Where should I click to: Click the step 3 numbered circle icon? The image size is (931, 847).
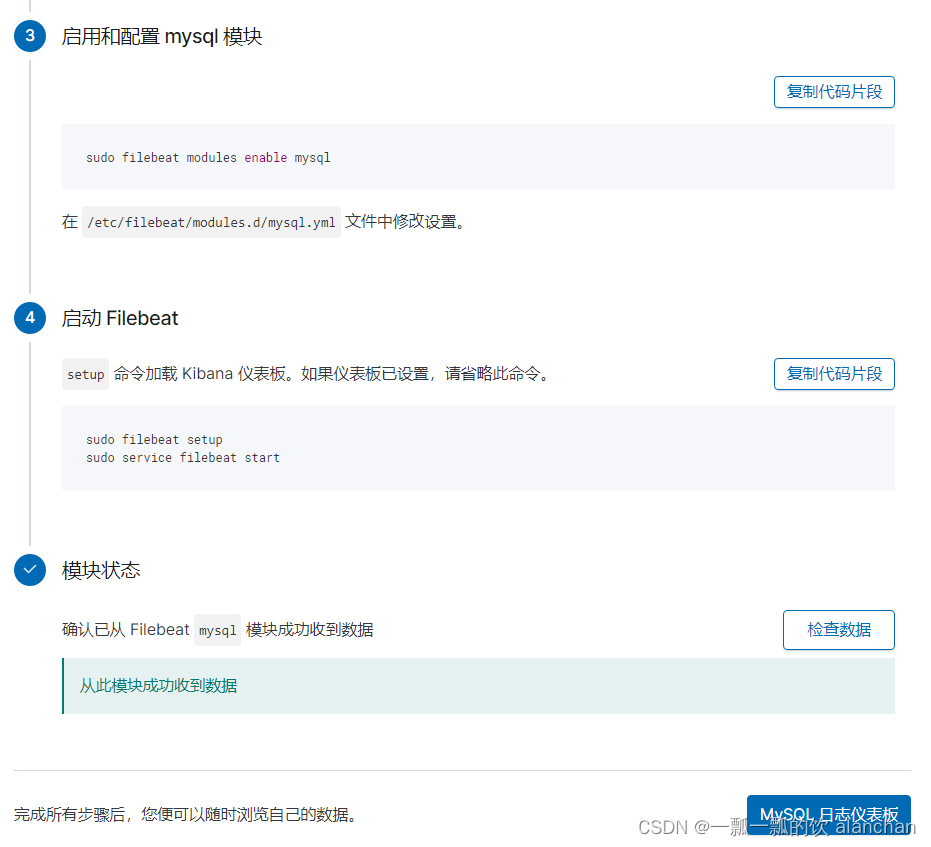29,35
